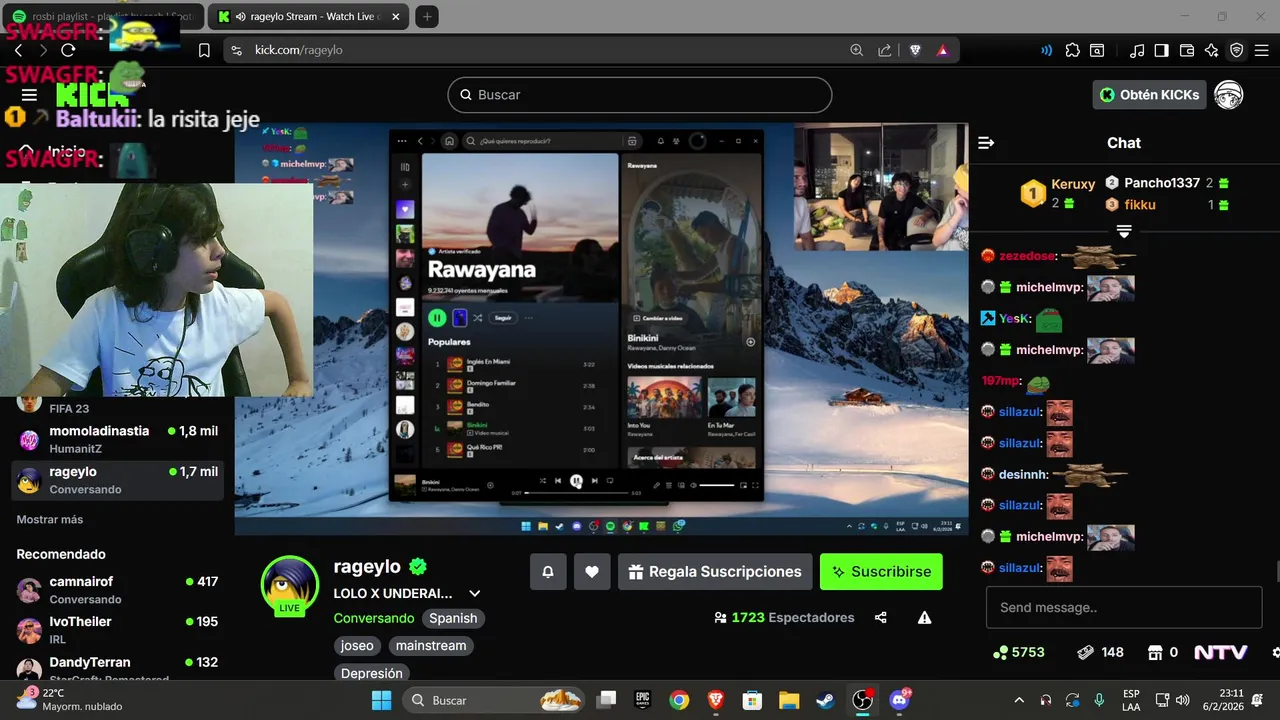Screen dimensions: 1280x720
Task: Focus the Kick Buscar search field
Action: pos(640,95)
